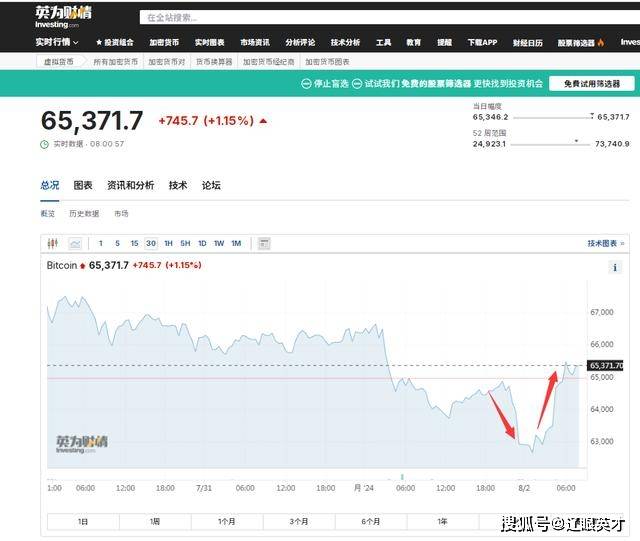Select the 1D chart interval
Screen dimensions: 640x541
pos(202,243)
